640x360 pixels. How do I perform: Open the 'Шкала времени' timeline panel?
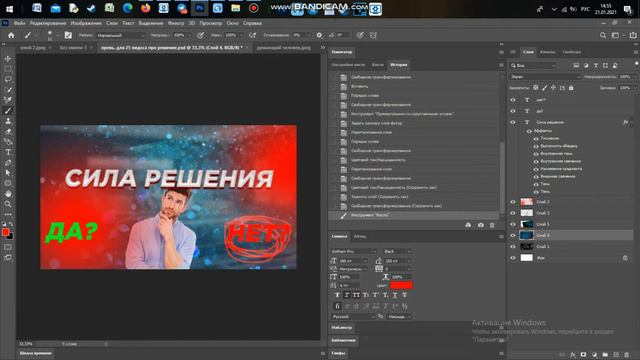point(36,353)
